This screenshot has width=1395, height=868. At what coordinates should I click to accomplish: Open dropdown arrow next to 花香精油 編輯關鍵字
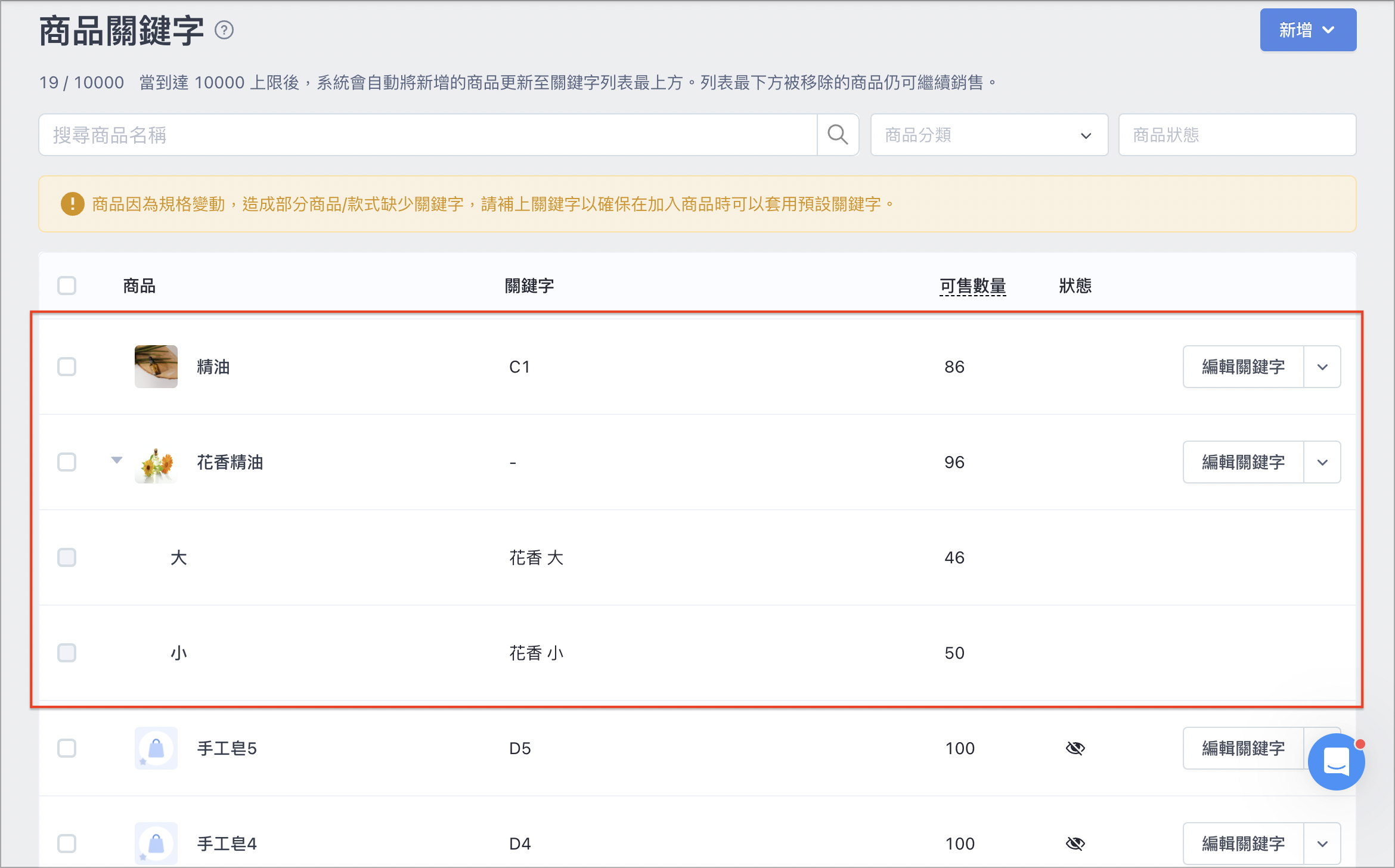tap(1322, 462)
